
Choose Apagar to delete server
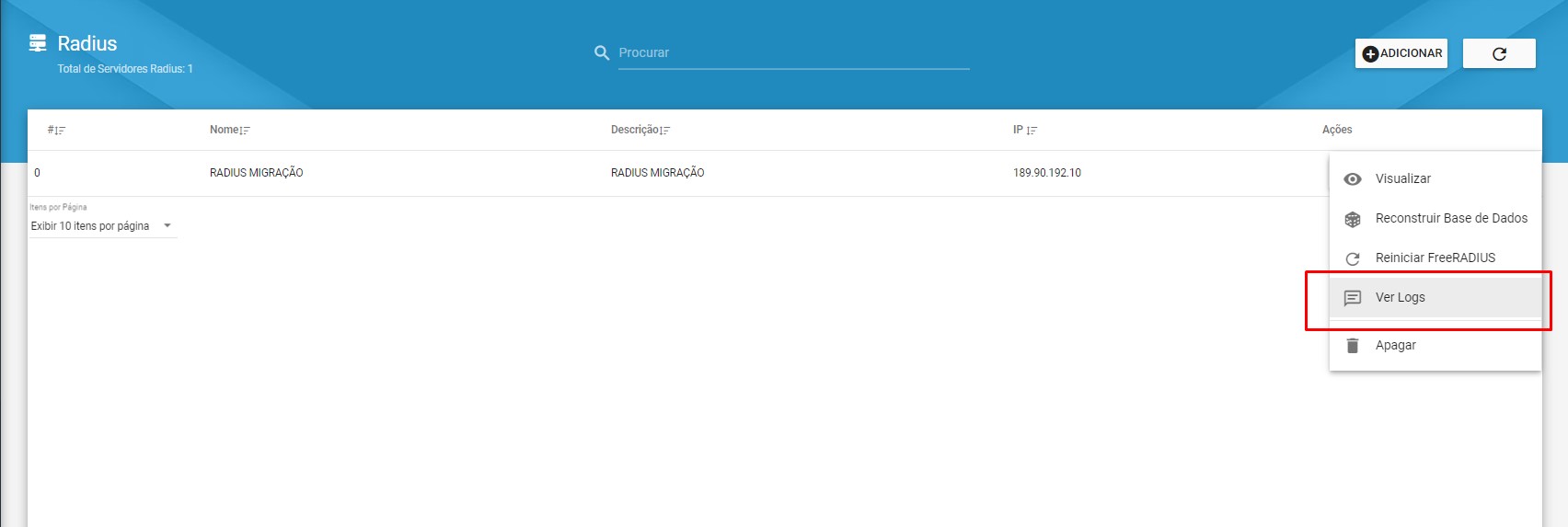[x=1435, y=345]
